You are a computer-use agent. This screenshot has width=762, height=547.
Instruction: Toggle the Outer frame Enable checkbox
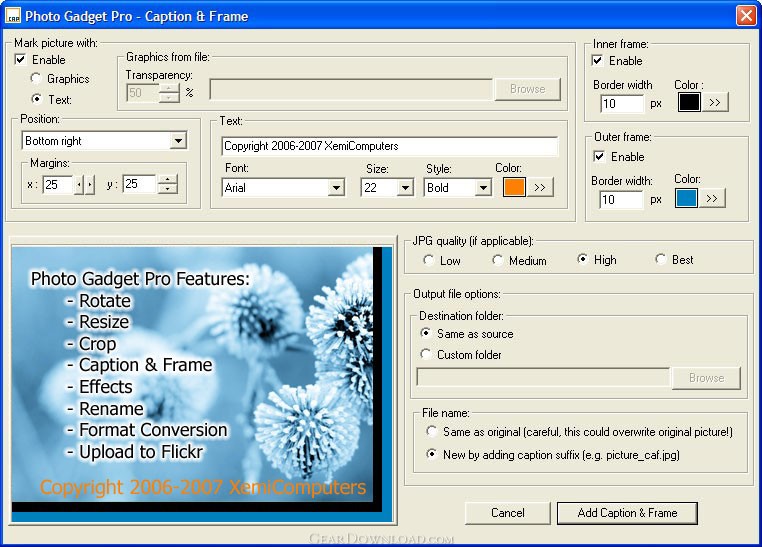(599, 157)
